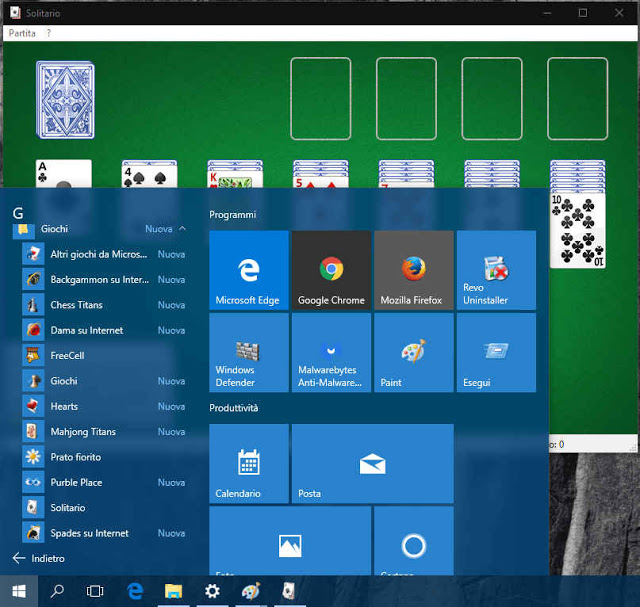Open Giochi explorer app entry
The height and width of the screenshot is (607, 640).
pos(105,381)
